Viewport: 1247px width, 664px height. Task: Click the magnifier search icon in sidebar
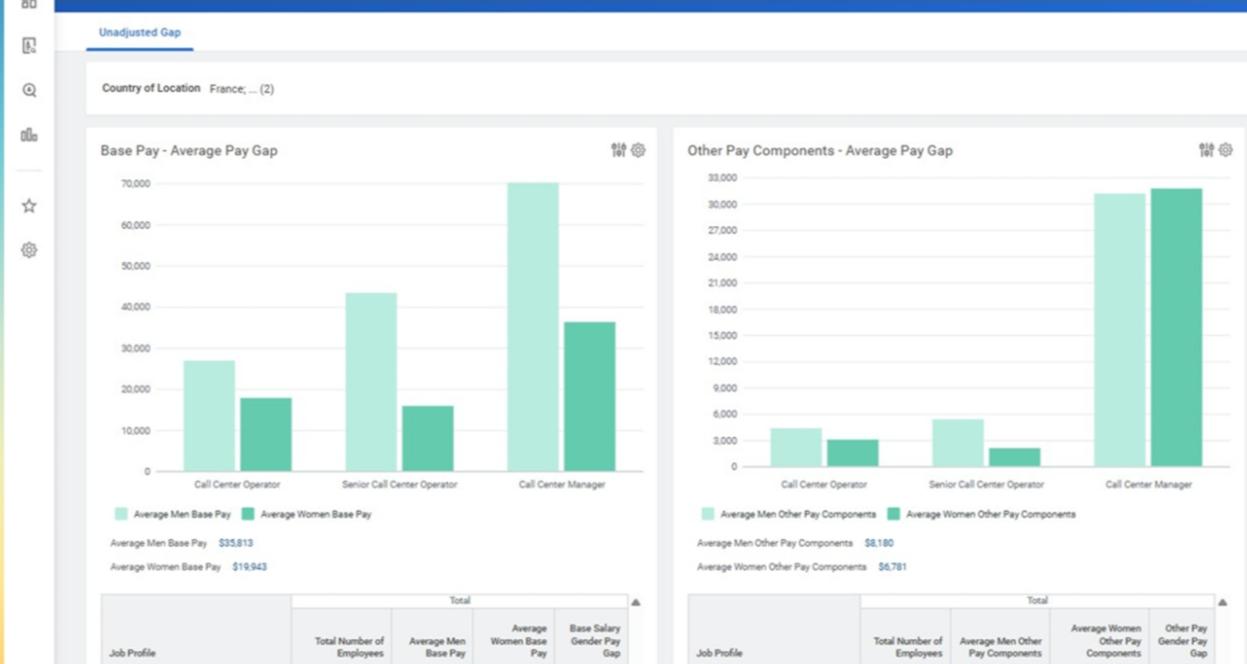29,90
